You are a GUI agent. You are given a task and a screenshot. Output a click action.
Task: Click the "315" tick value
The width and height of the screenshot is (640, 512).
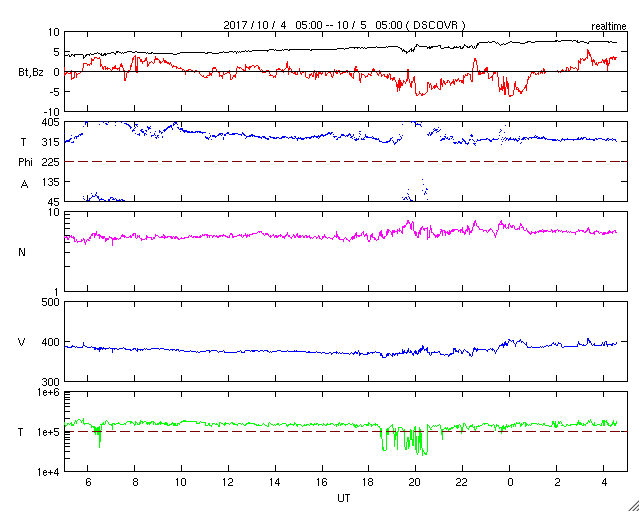pos(51,142)
